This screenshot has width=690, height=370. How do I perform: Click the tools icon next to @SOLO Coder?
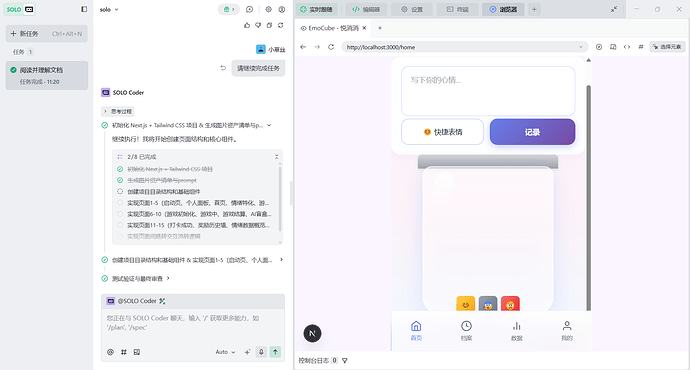[162, 301]
